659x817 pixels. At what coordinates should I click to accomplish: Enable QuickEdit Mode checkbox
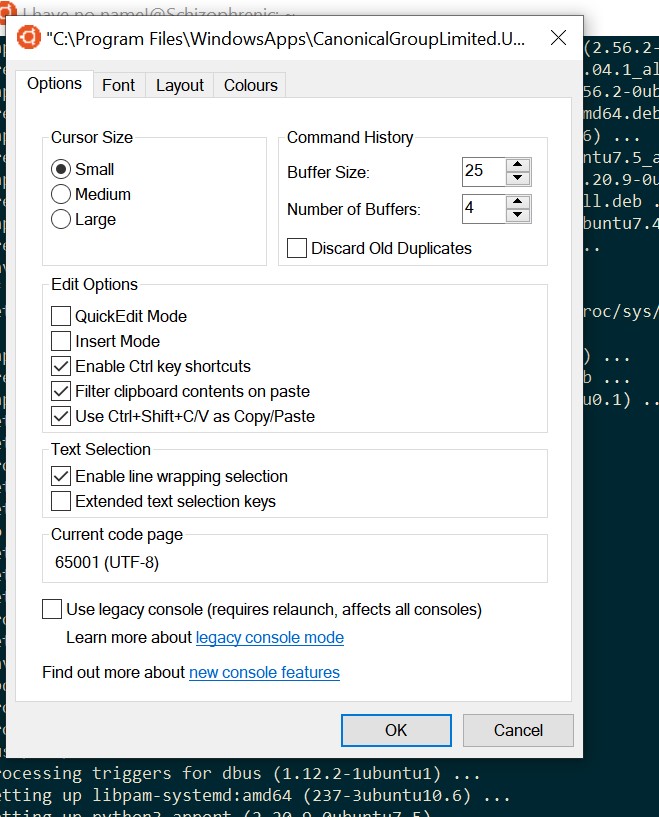(61, 316)
